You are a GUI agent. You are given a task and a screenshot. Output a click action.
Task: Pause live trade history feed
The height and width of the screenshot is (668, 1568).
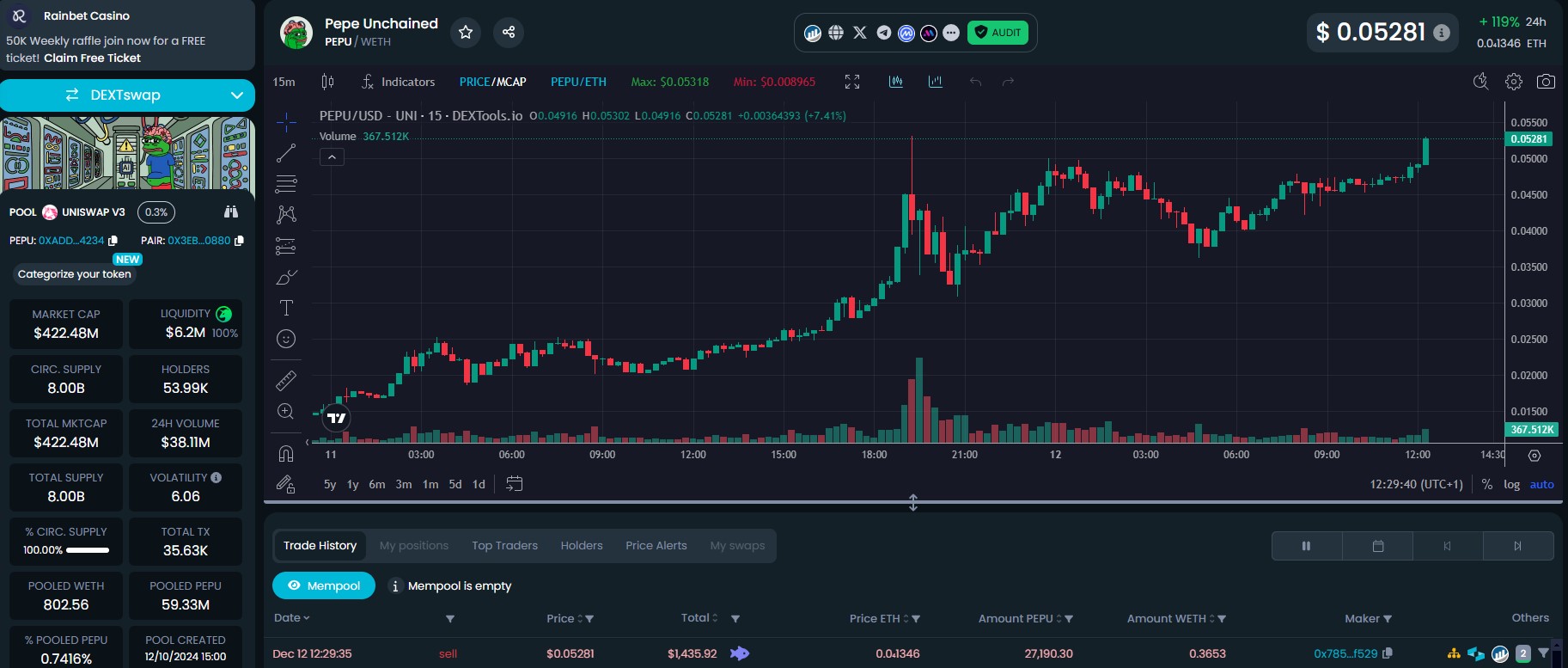1306,546
